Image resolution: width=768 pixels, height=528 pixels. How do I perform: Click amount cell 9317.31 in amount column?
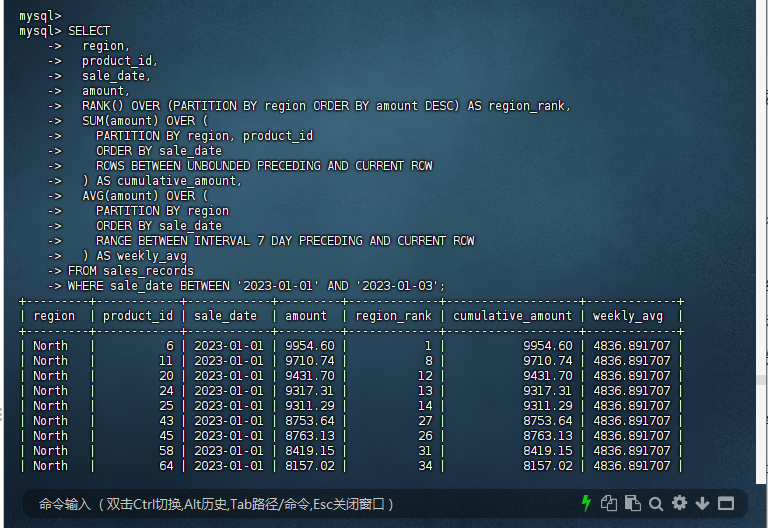pyautogui.click(x=310, y=391)
